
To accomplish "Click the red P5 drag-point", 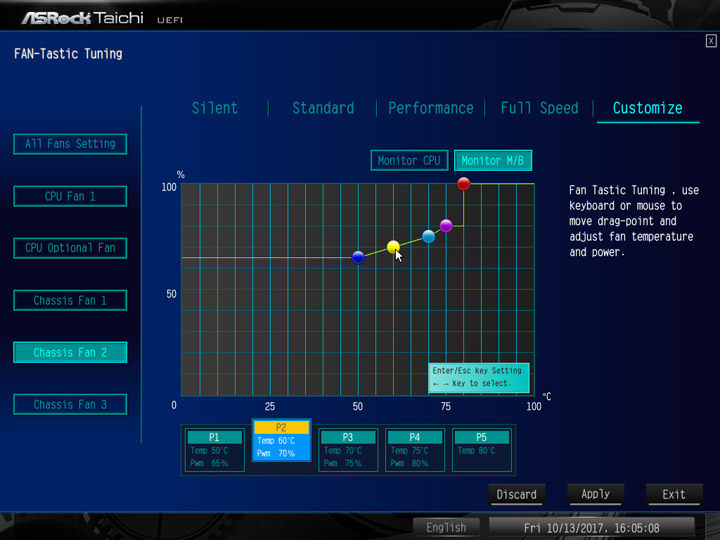I will click(464, 184).
